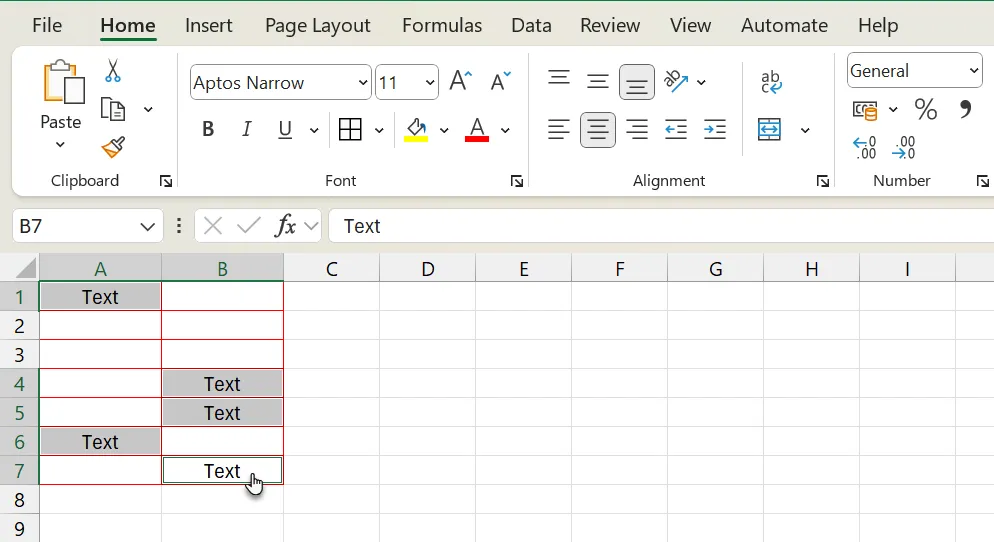Increase font size with the larger A
This screenshot has height=542, width=994.
point(461,81)
